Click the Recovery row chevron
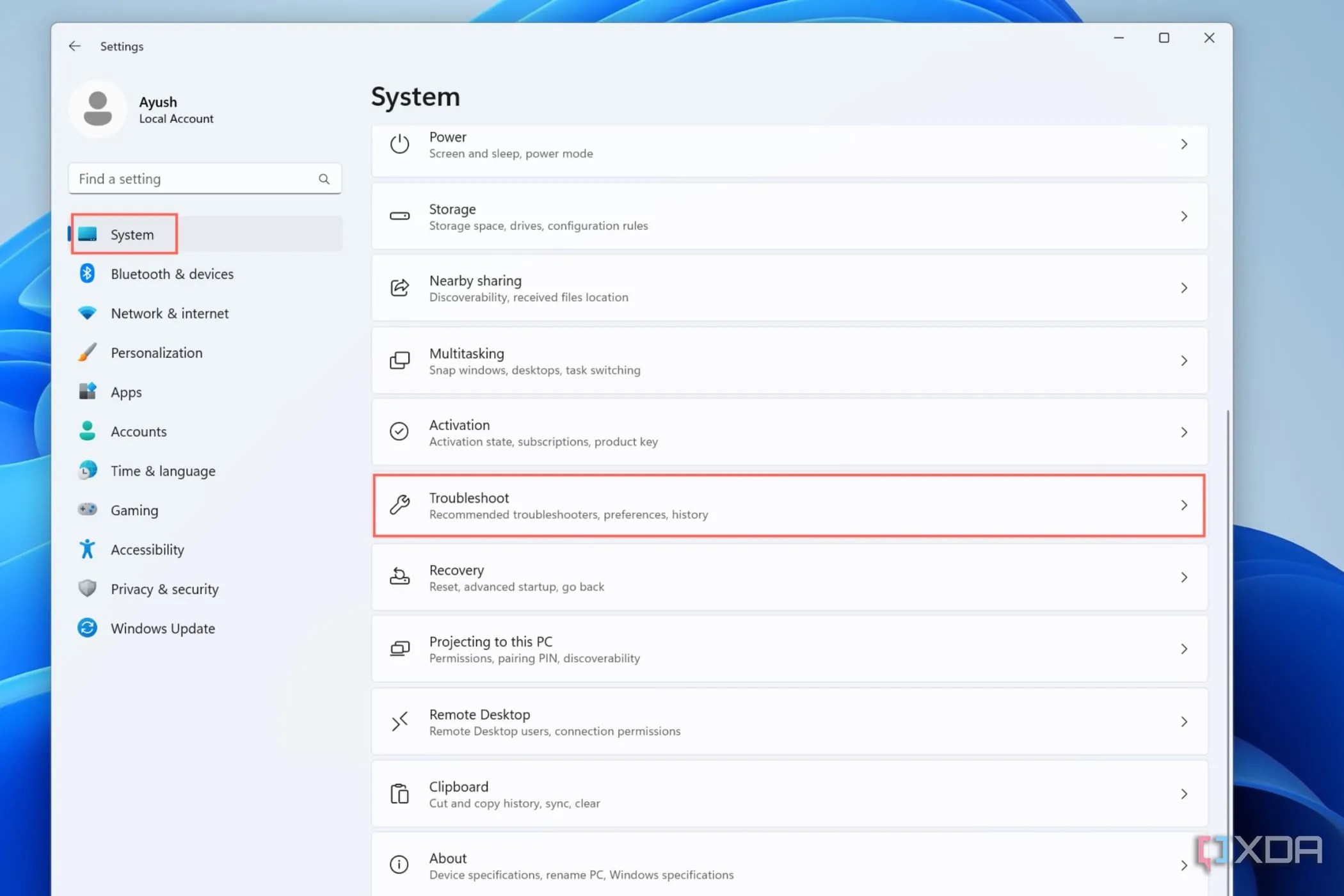 (x=1184, y=577)
